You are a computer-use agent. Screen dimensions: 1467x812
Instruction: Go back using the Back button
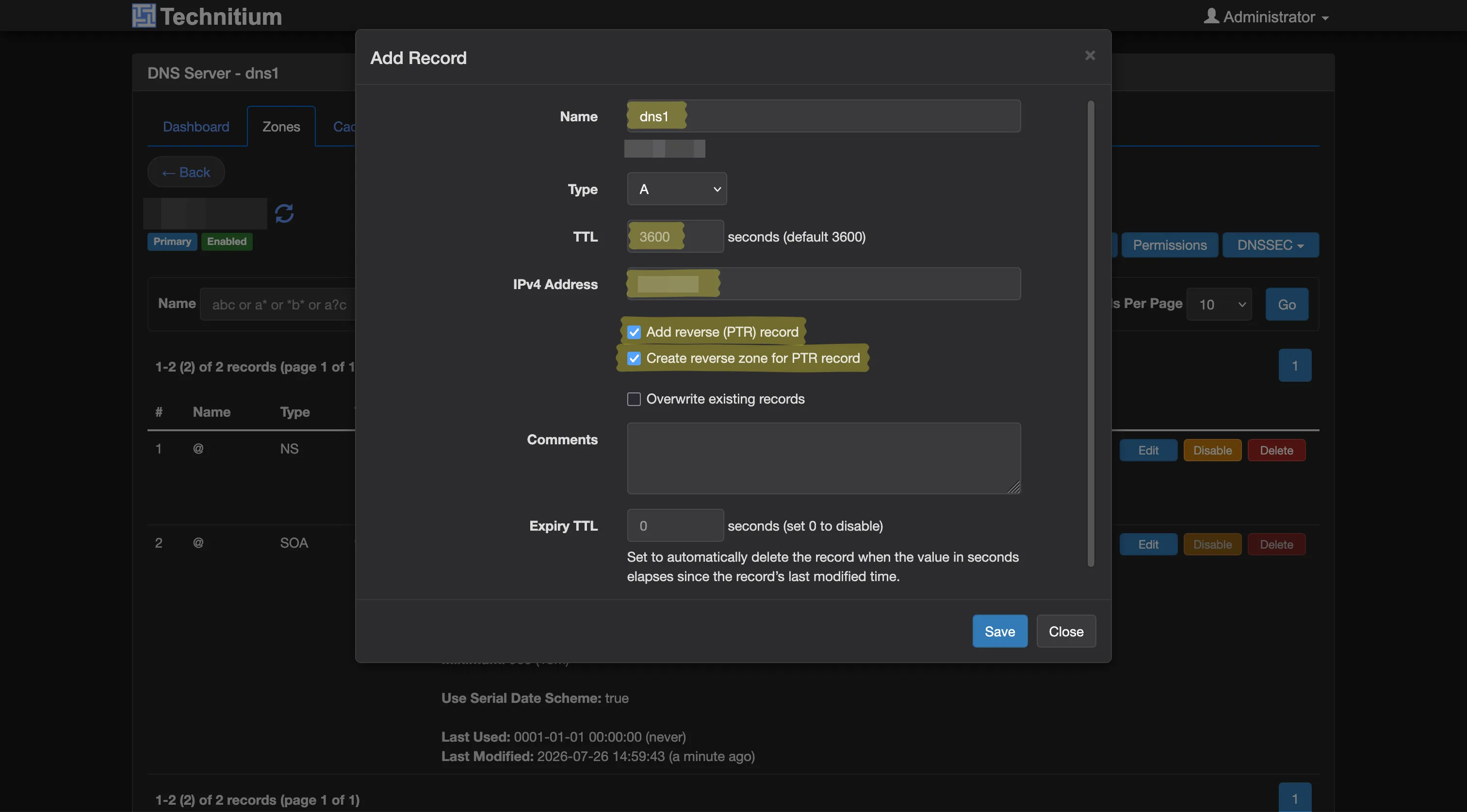pos(186,172)
